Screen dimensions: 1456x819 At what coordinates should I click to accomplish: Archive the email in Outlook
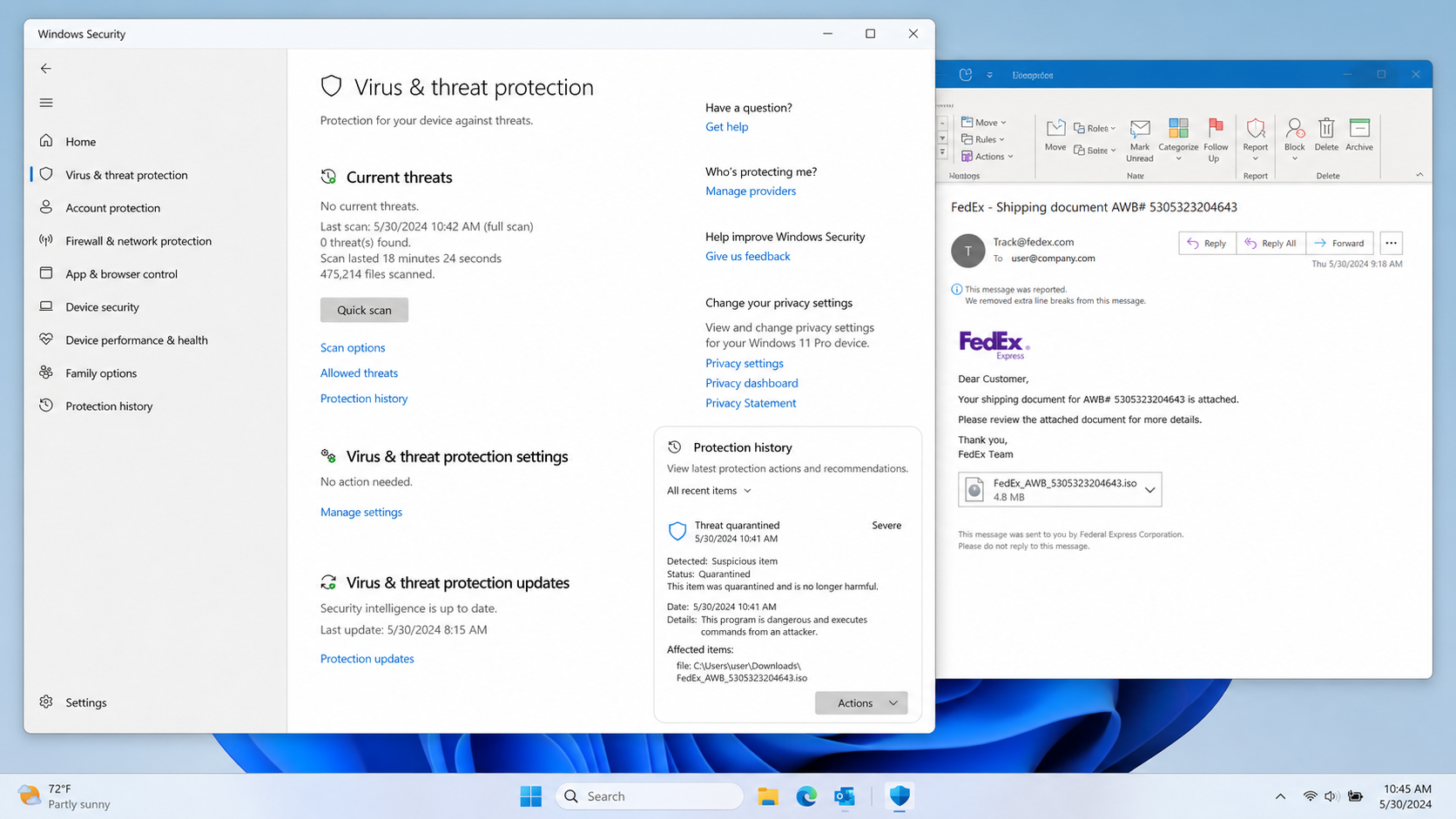(1359, 135)
